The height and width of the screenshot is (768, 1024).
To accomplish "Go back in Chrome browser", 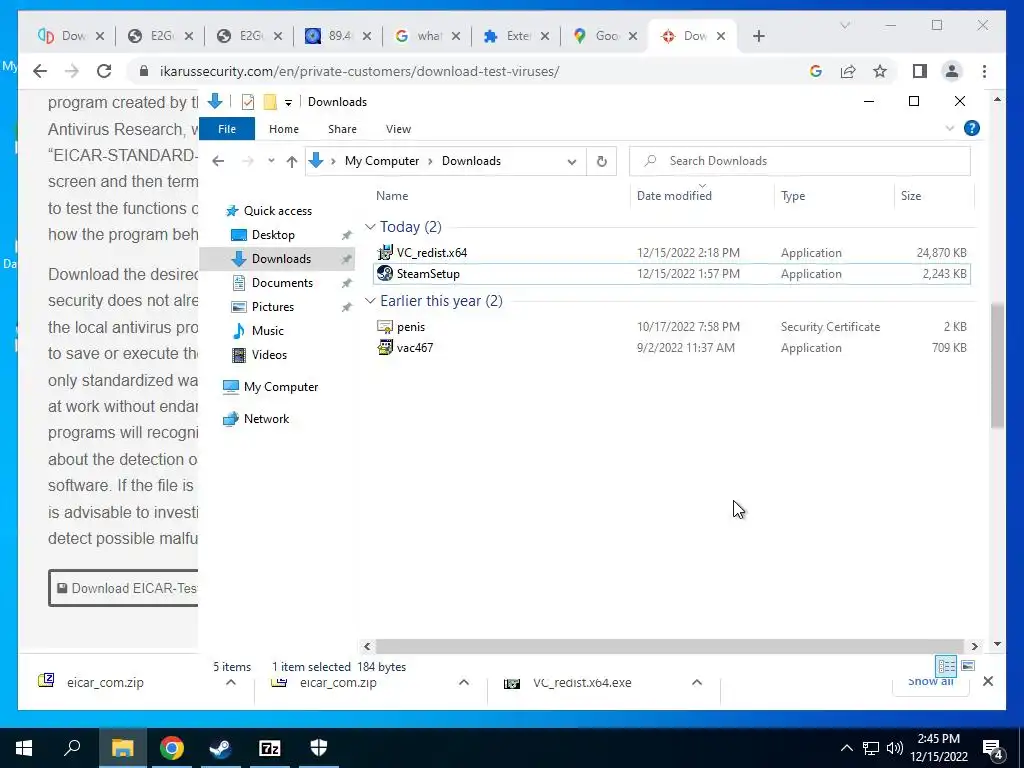I will 40,71.
